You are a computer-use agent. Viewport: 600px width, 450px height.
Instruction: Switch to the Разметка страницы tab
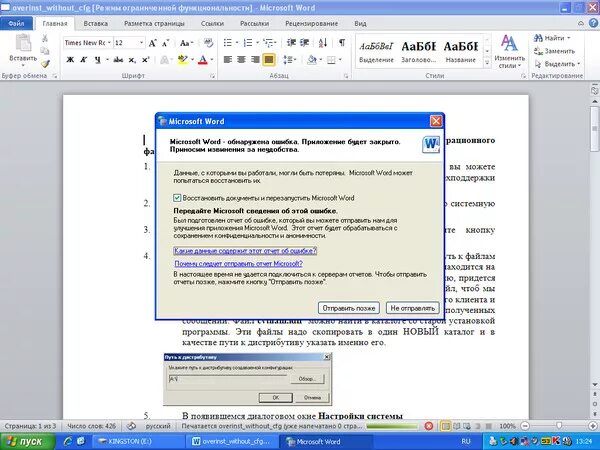[x=154, y=23]
